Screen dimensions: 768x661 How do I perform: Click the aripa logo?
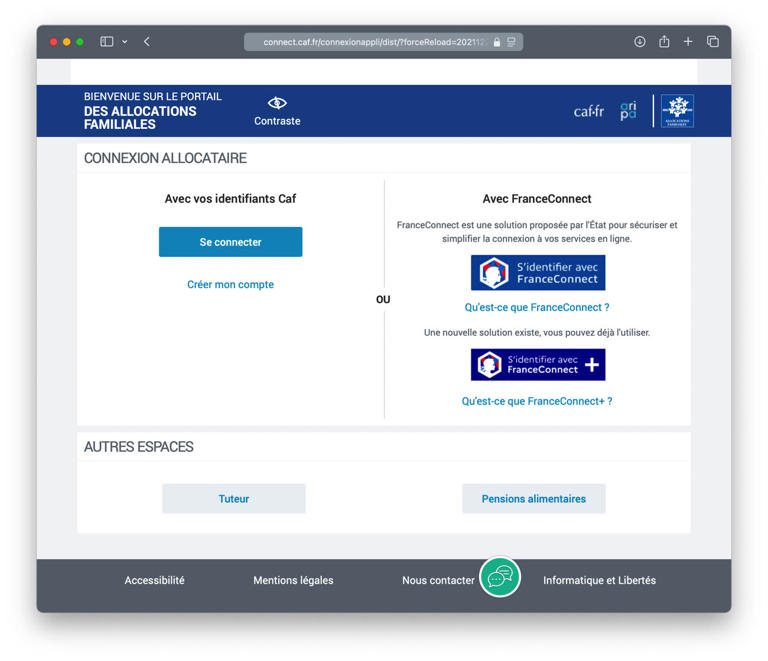[x=628, y=111]
